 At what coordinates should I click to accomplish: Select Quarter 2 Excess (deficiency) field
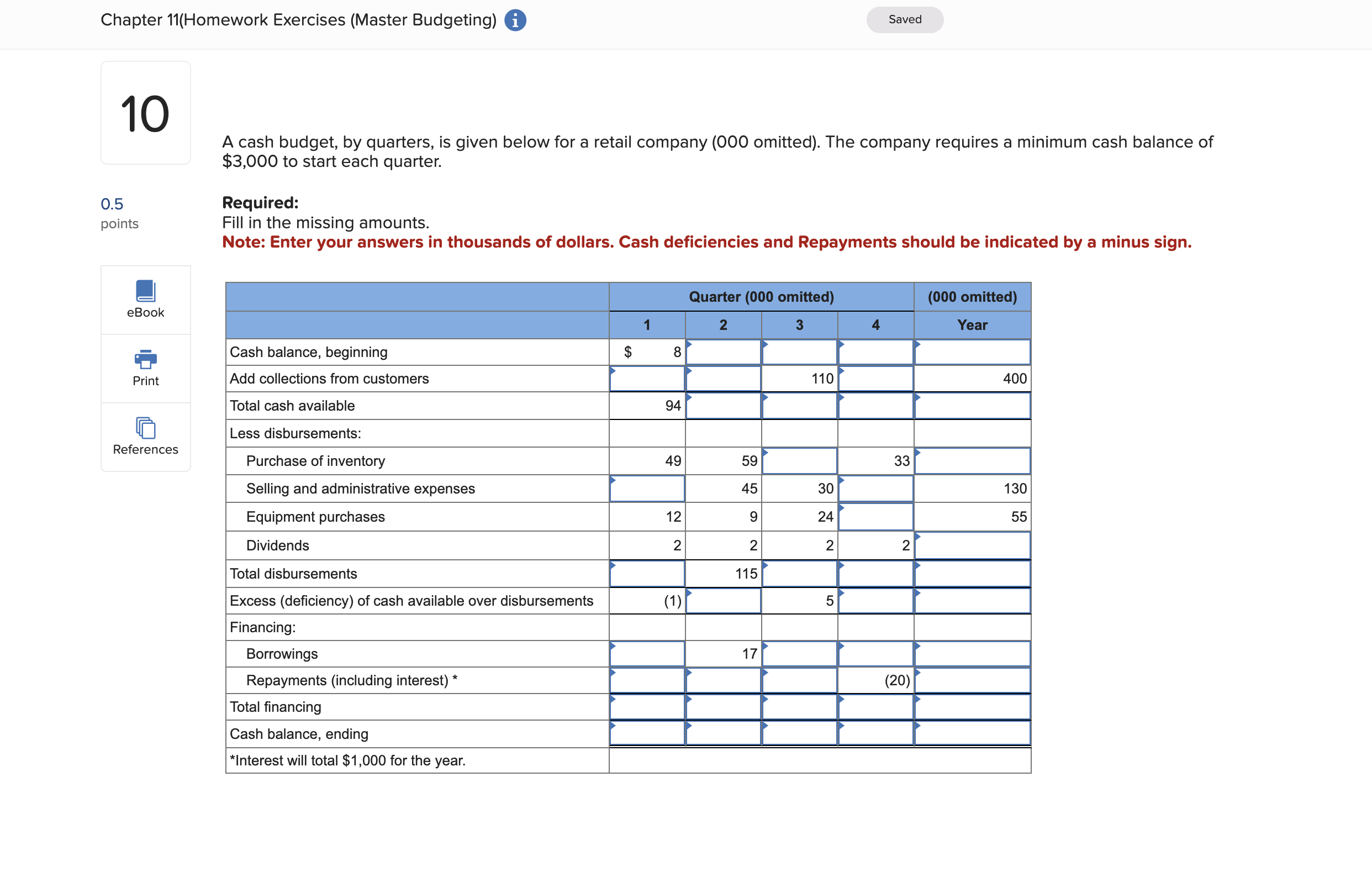(x=723, y=601)
